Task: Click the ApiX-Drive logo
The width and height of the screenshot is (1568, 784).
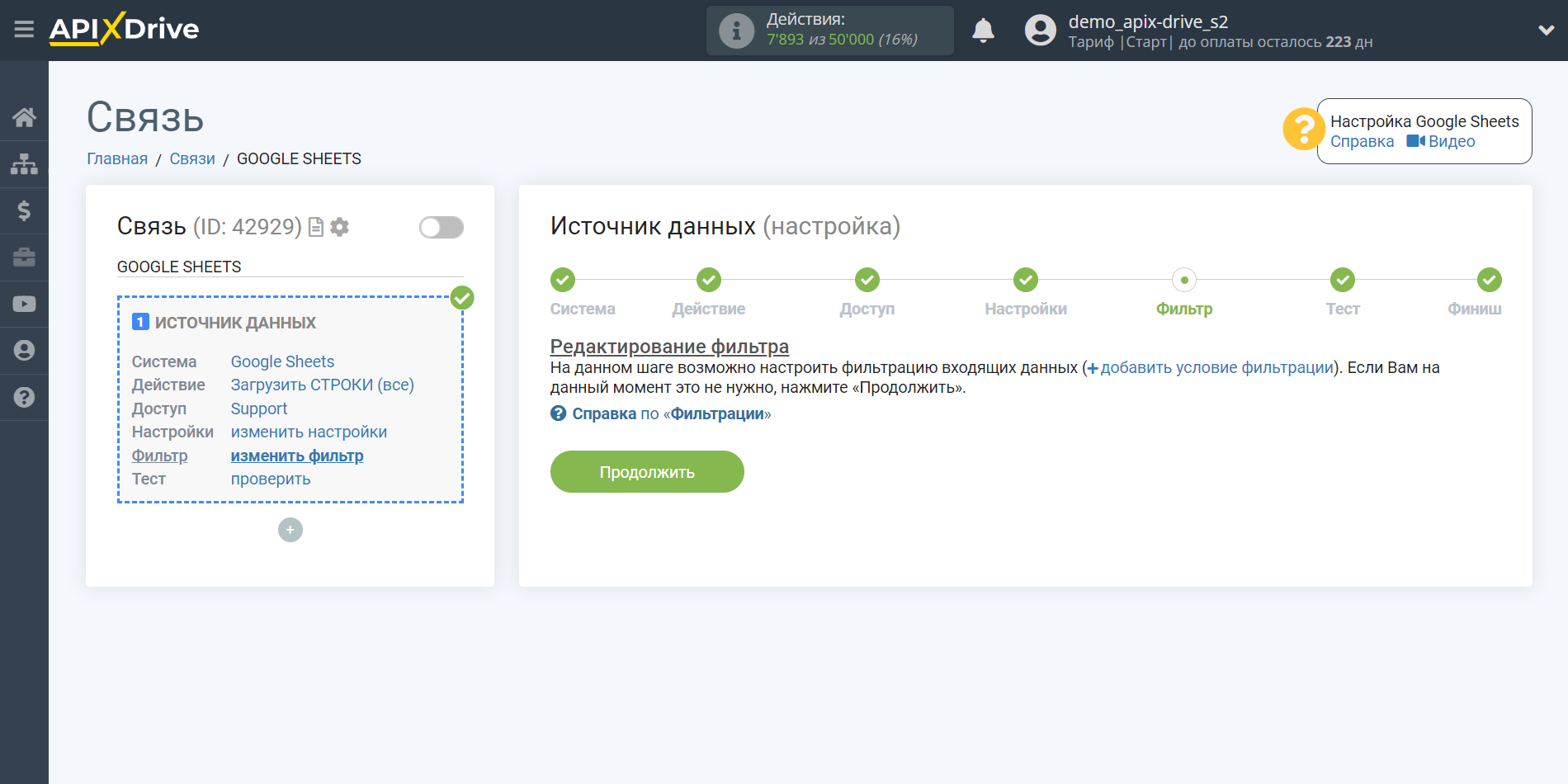Action: click(x=124, y=29)
